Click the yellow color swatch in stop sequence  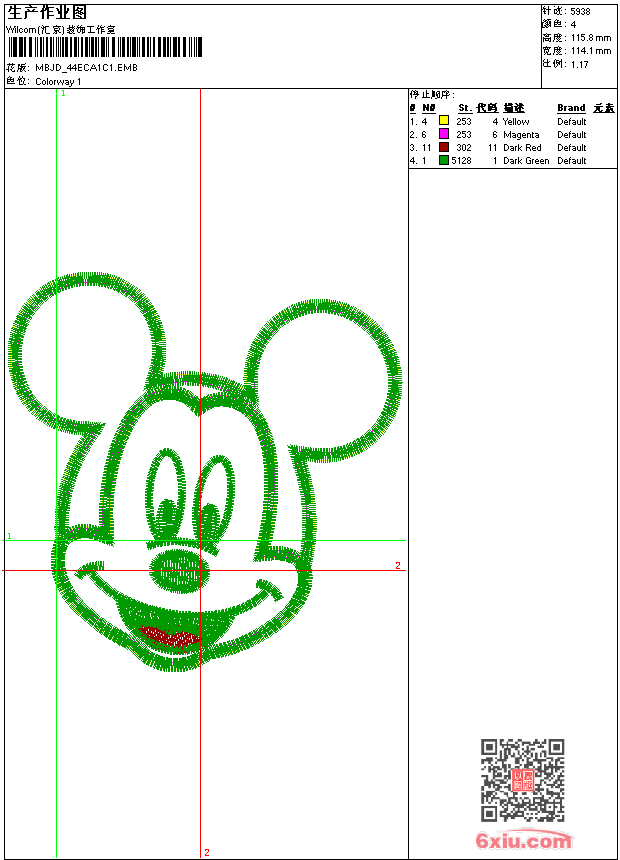tap(444, 121)
